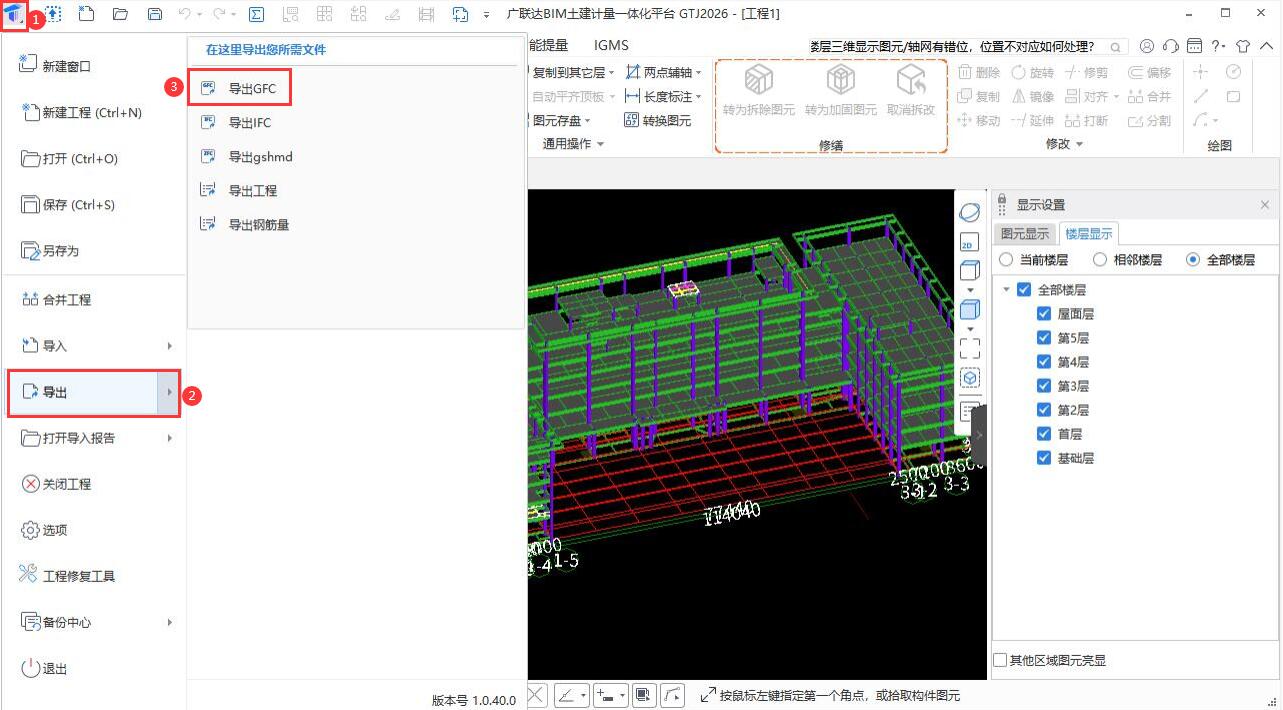Screen dimensions: 1283x710
Task: Click the shirt skin theme icon
Action: (1243, 46)
